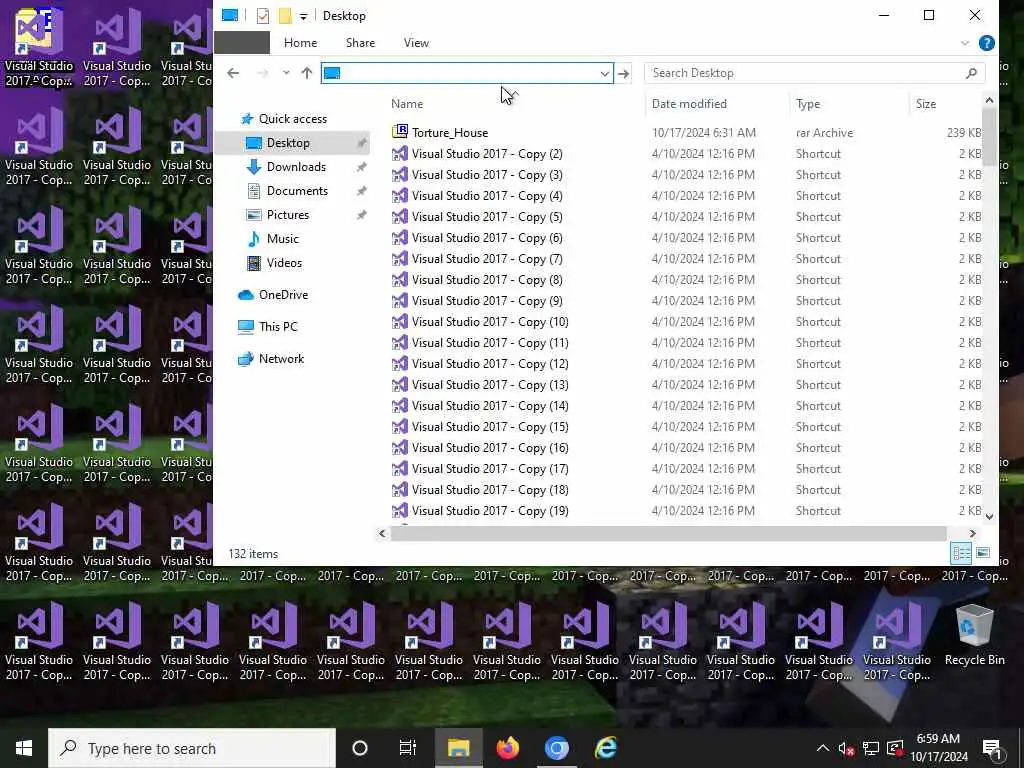Image resolution: width=1024 pixels, height=768 pixels.
Task: Open the Explorer Help icon
Action: click(986, 43)
